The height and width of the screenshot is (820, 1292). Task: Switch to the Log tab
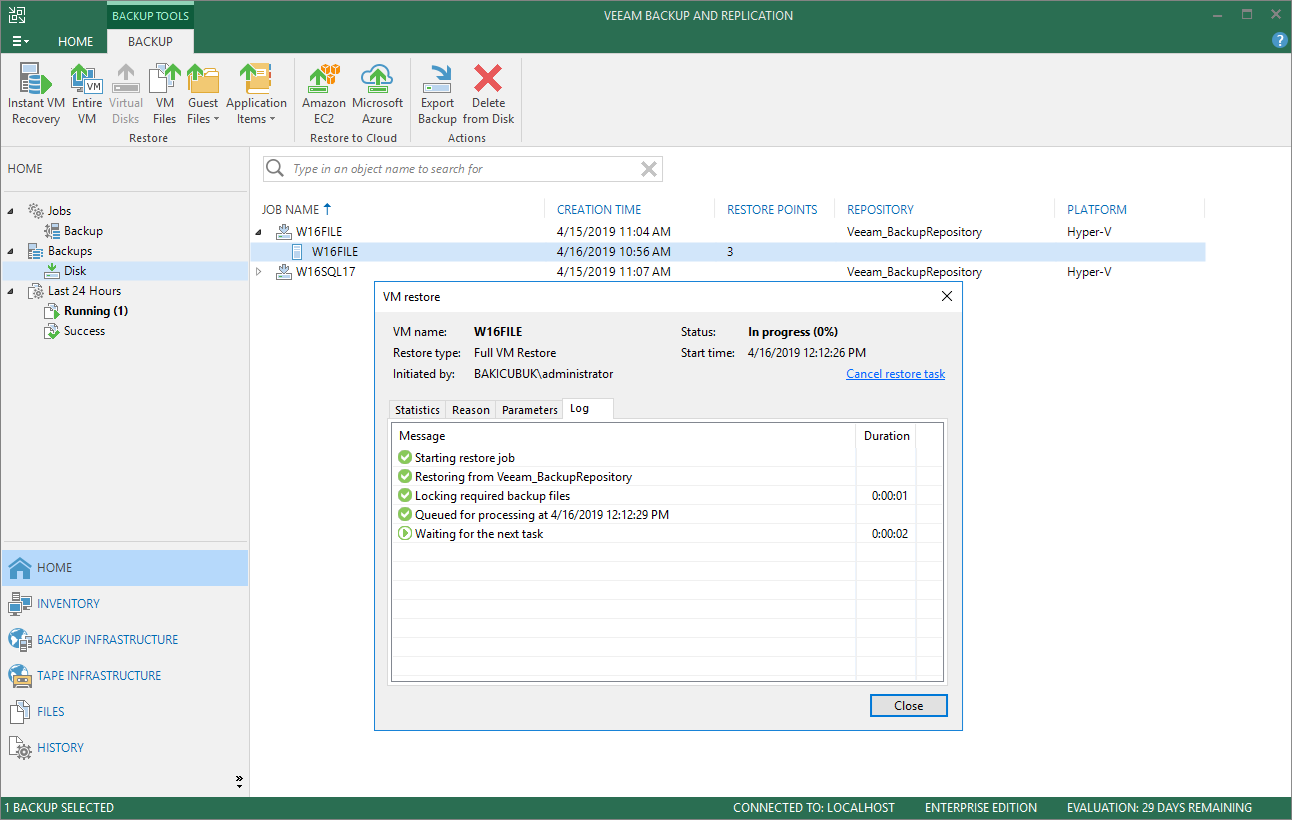tap(588, 409)
